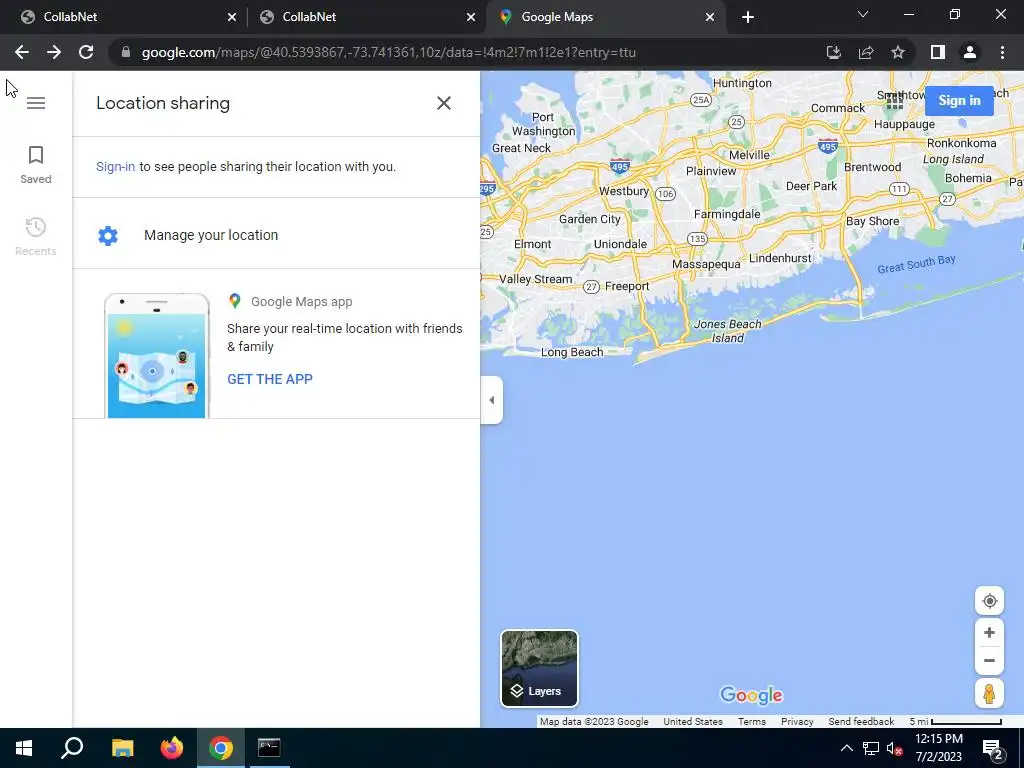
Task: Click the taskbar clock showing 12:15 PM
Action: point(939,748)
